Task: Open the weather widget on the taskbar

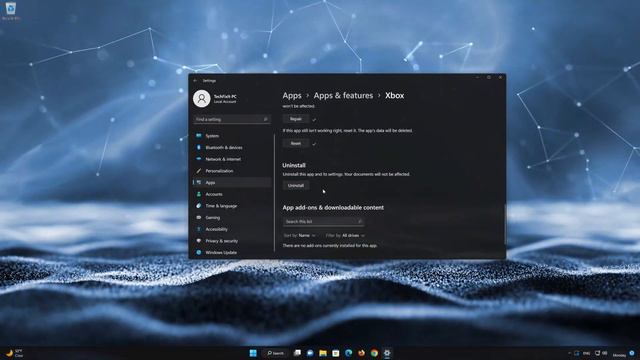Action: (x=14, y=353)
